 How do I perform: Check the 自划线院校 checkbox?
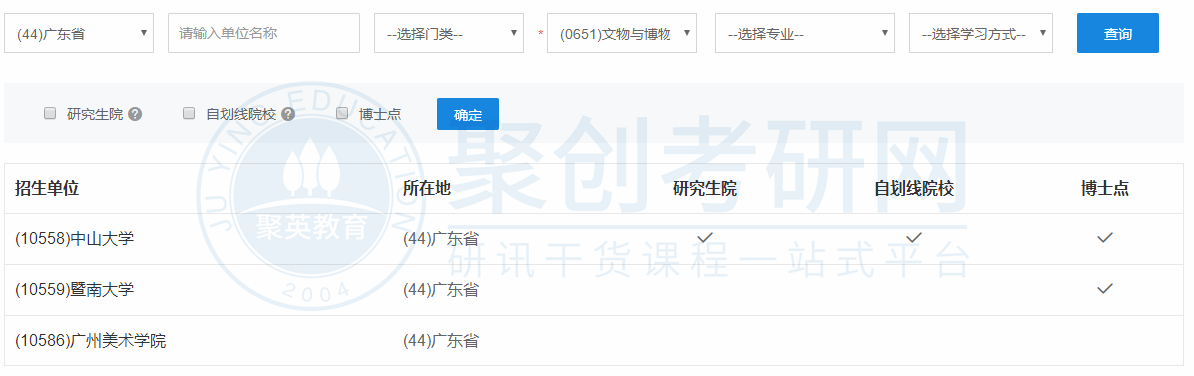tap(190, 113)
